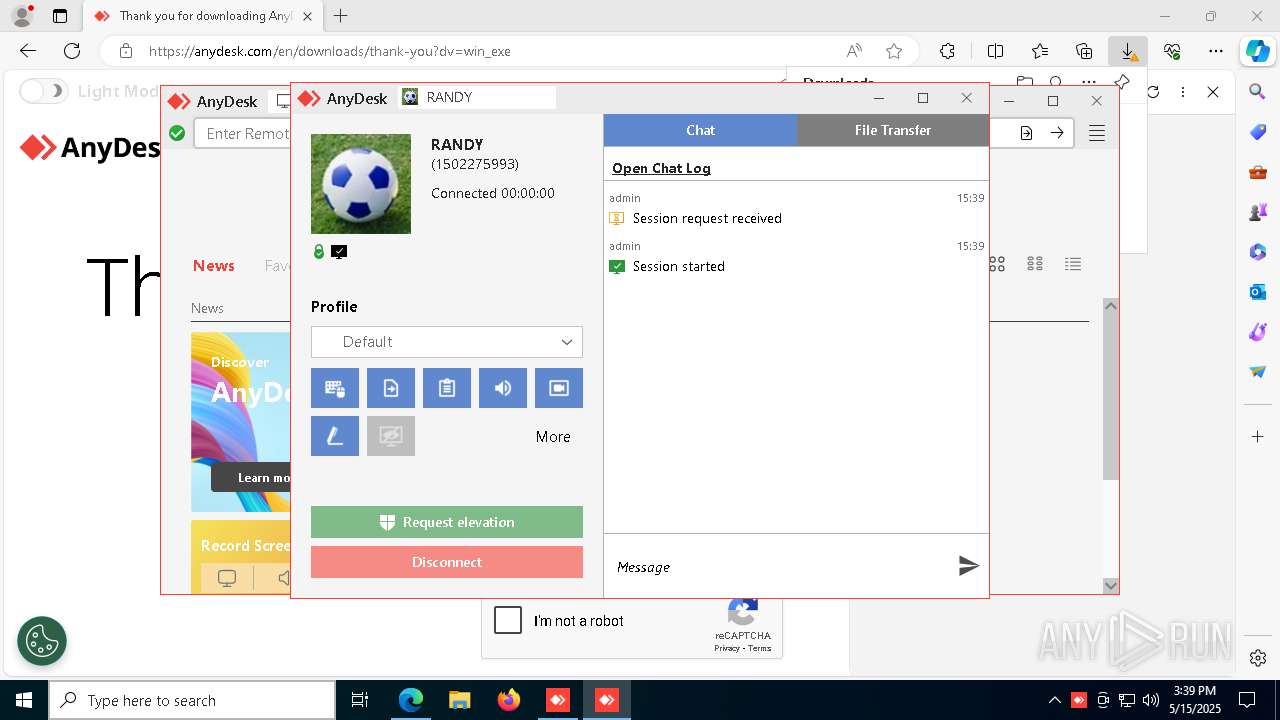Click Read aloud icon in address bar
1280x720 pixels.
pyautogui.click(x=854, y=51)
